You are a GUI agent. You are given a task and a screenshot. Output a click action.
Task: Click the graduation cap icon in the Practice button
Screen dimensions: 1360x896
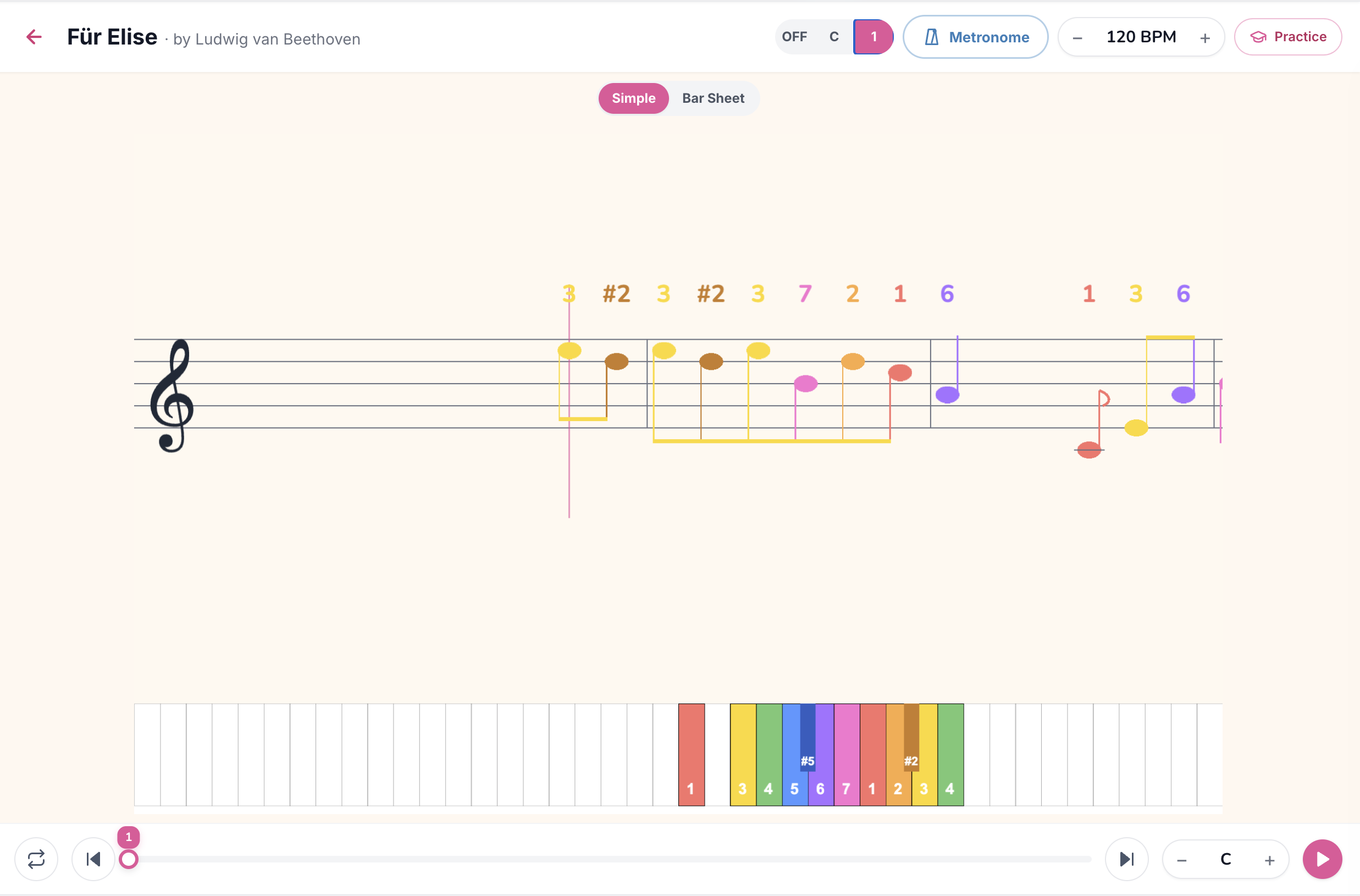1258,37
